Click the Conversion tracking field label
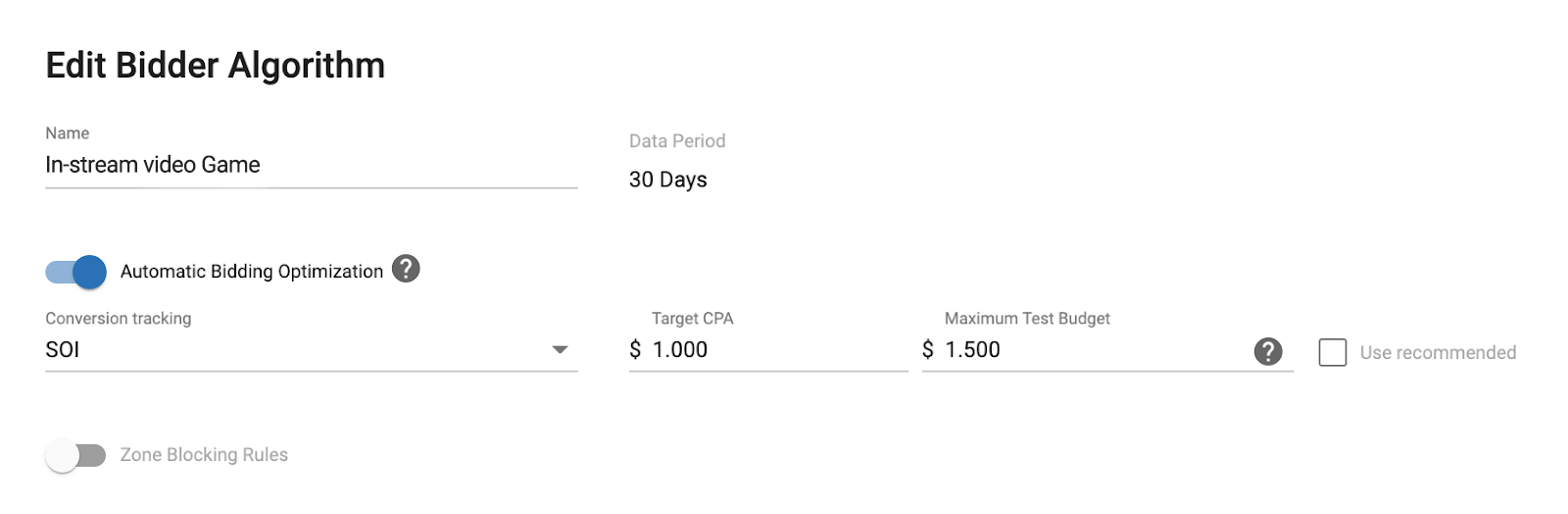The image size is (1568, 514). pos(119,319)
